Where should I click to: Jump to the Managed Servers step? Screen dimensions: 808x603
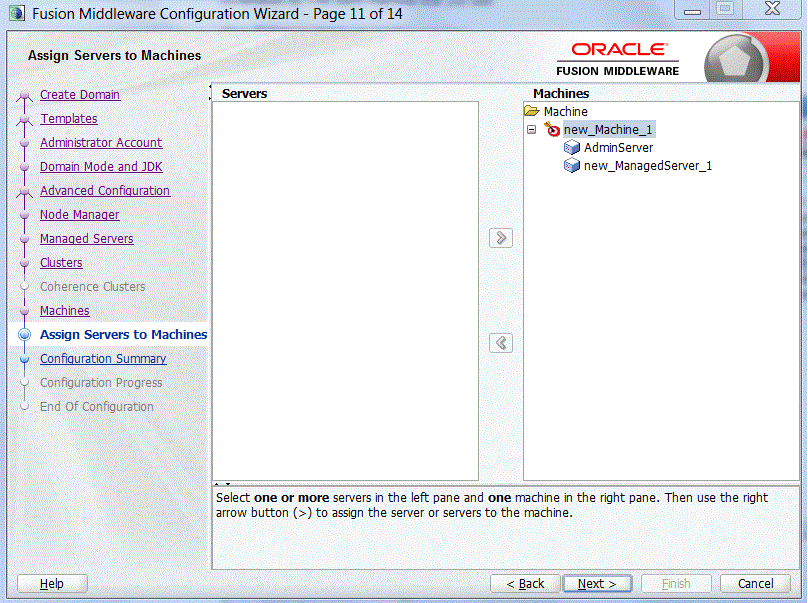(x=87, y=239)
